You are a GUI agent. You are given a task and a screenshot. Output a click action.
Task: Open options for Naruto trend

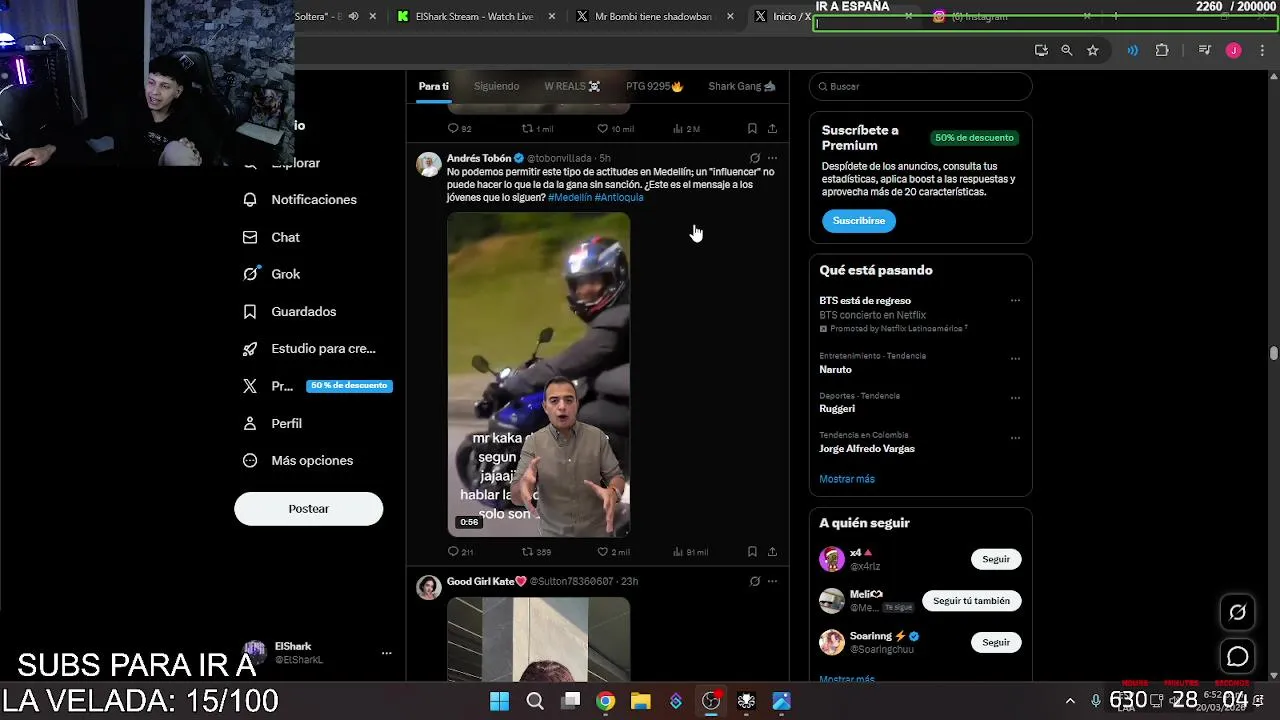(x=1015, y=358)
